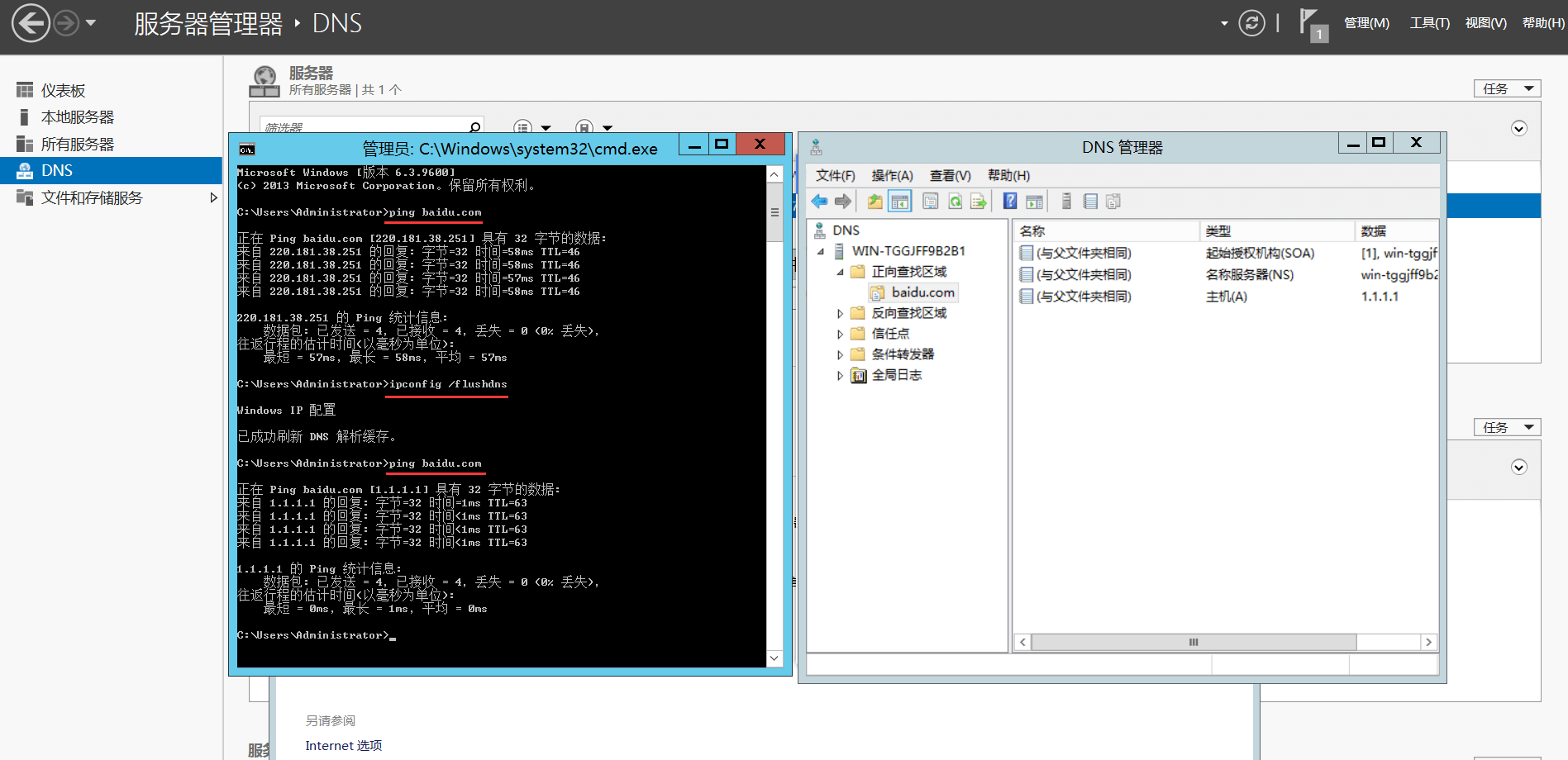Select 本地服务器 in the left sidebar

pyautogui.click(x=78, y=117)
